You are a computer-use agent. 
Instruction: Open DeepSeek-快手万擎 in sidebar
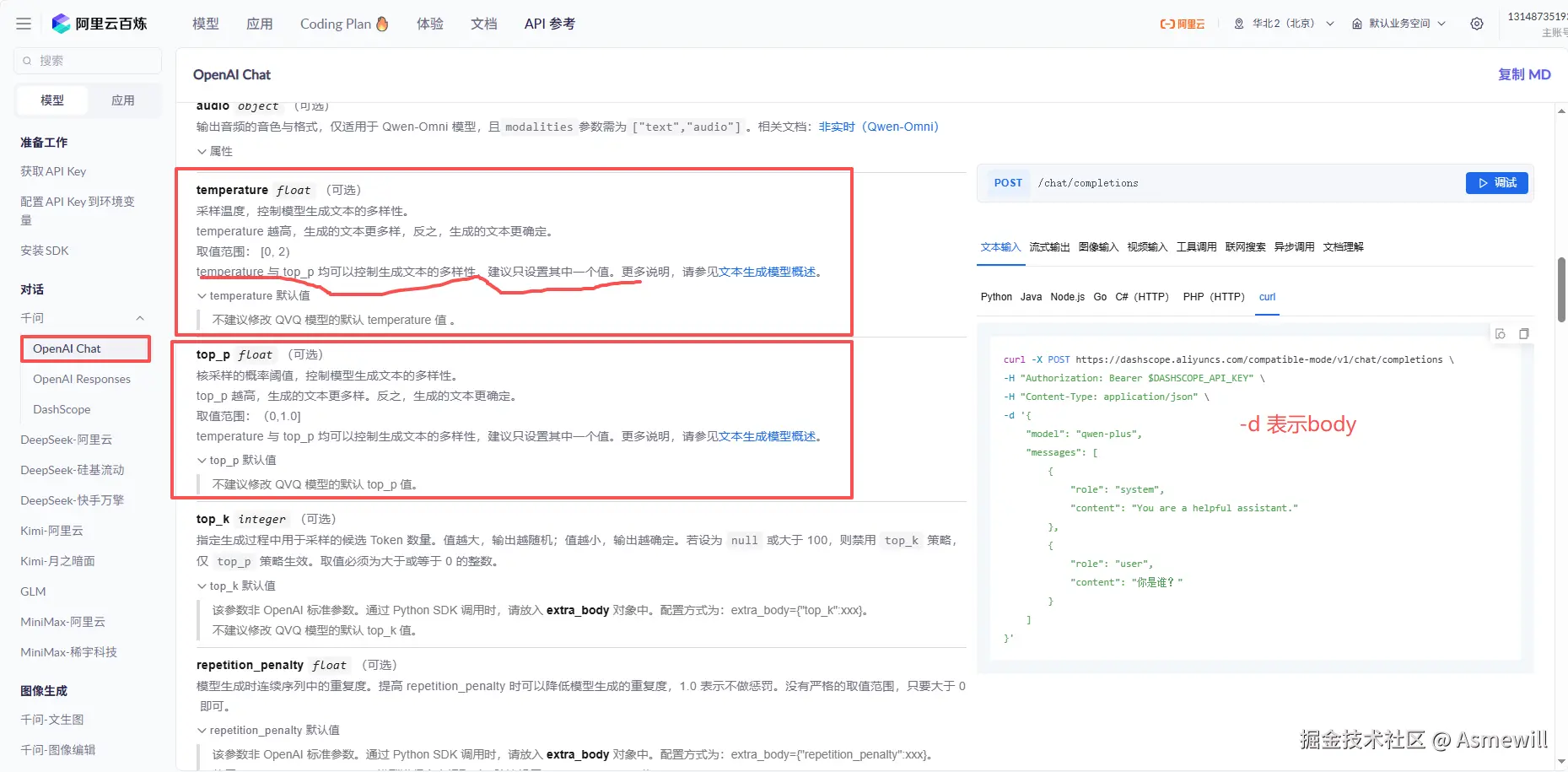[73, 500]
